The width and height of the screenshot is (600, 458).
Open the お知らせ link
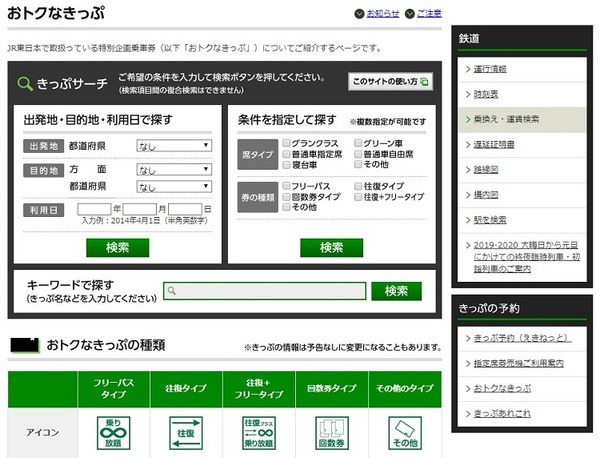pyautogui.click(x=383, y=14)
